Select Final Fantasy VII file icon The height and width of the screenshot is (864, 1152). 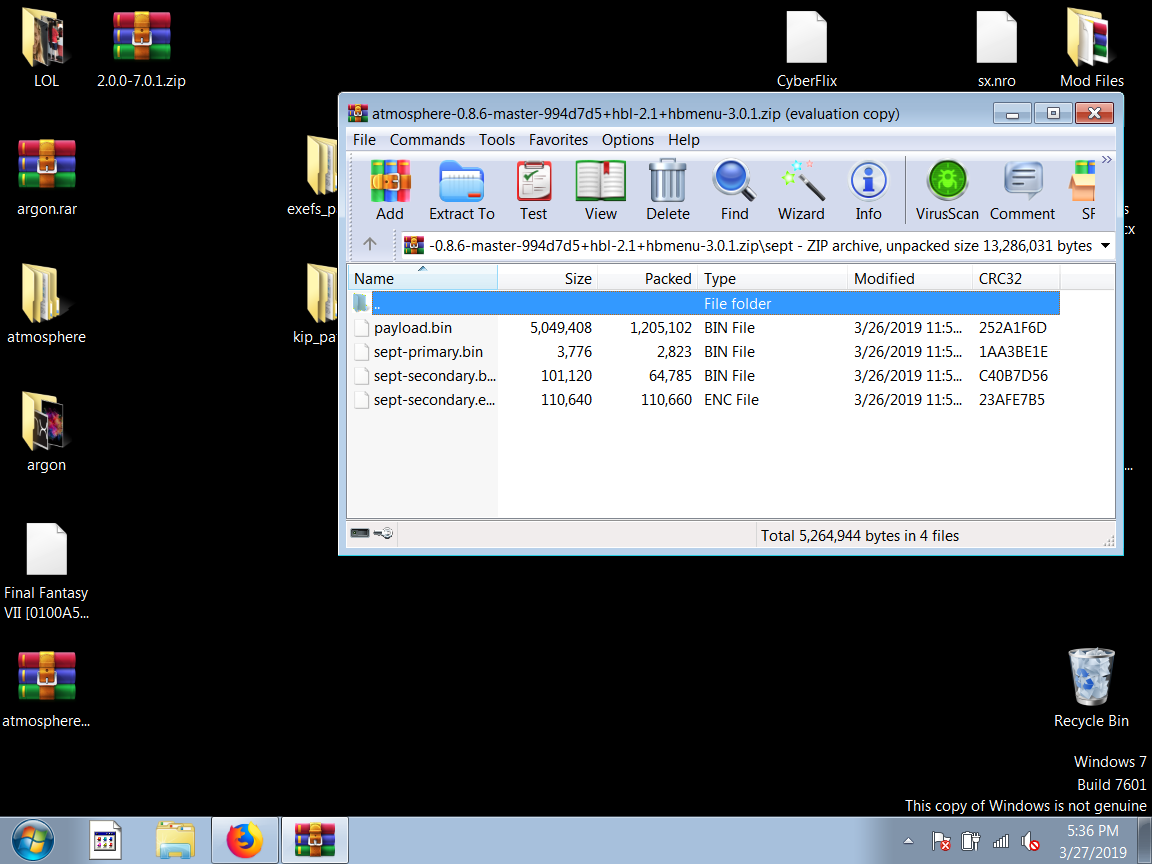click(x=46, y=572)
